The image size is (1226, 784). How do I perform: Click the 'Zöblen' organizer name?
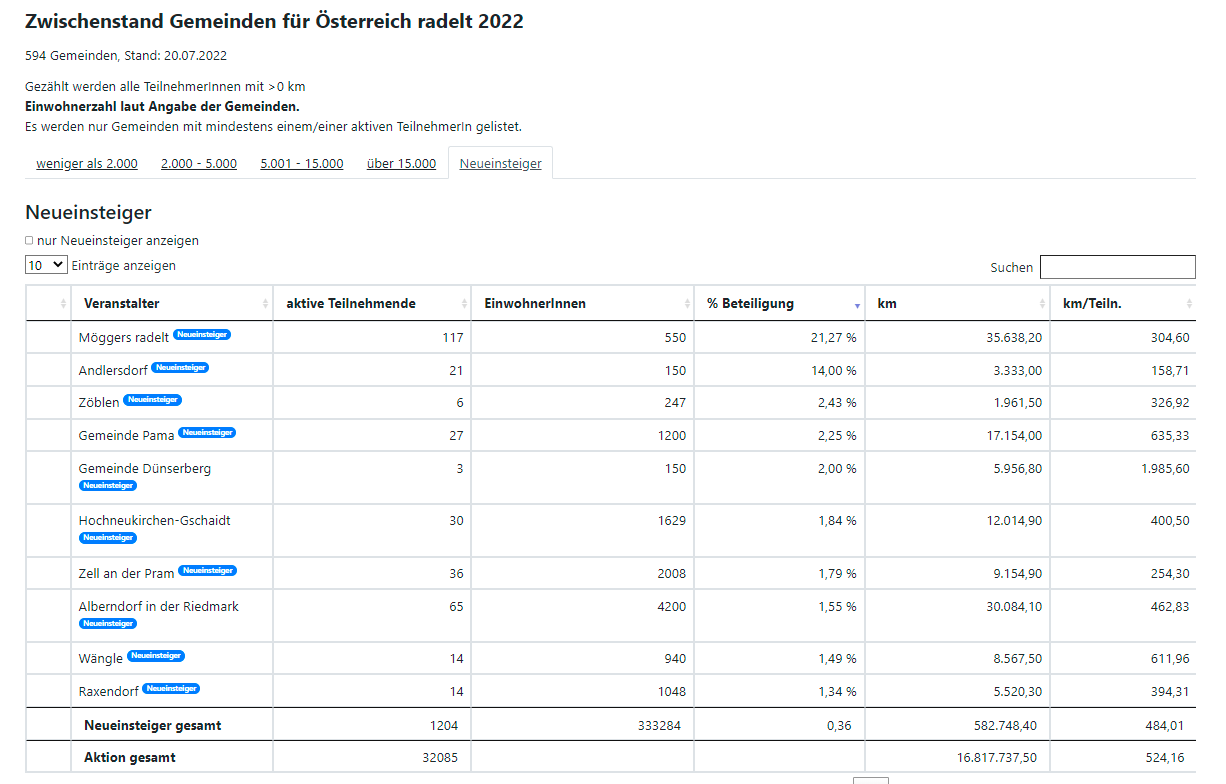[x=99, y=403]
